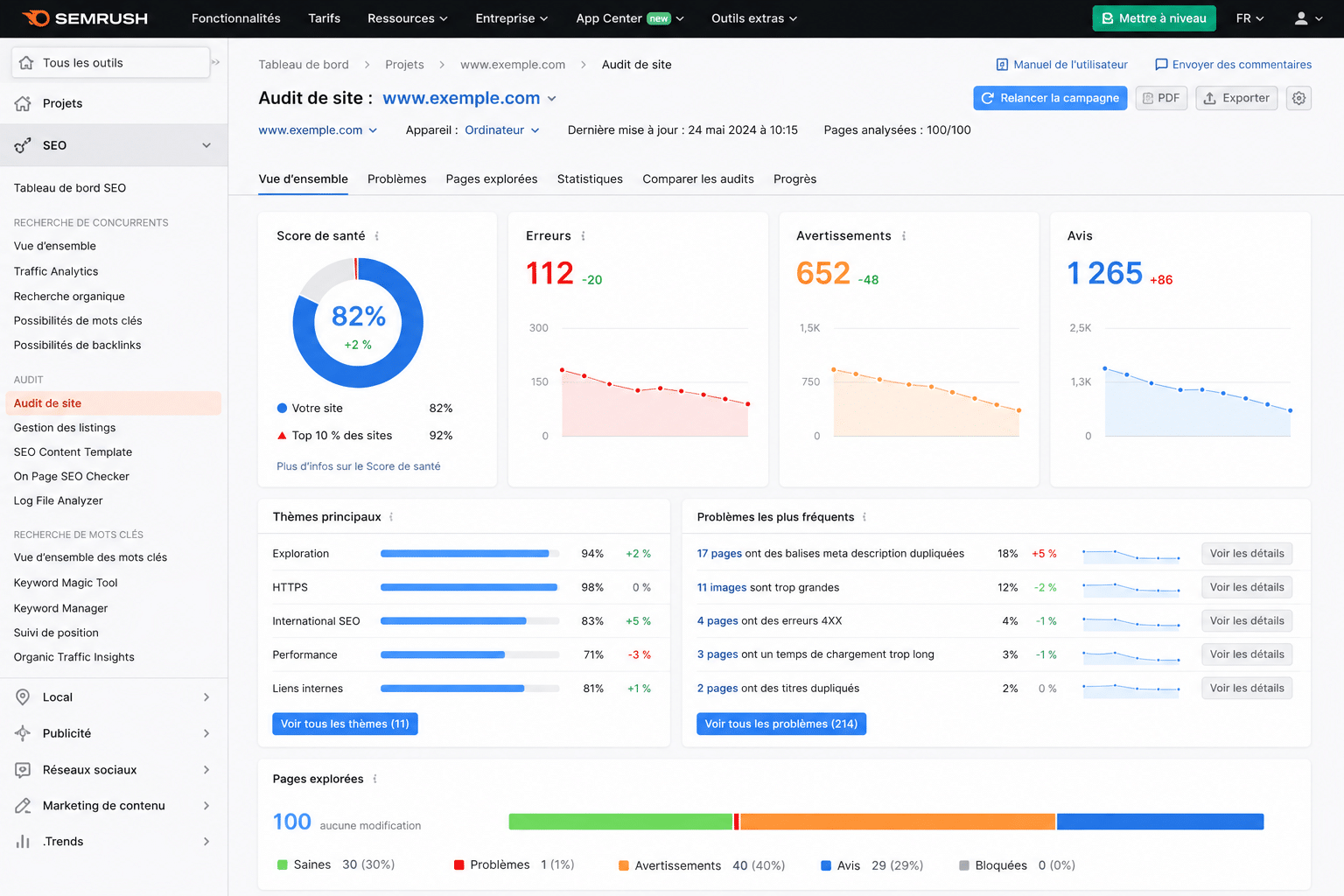1344x896 pixels.
Task: Click the blue Avis bar segment
Action: click(1160, 822)
